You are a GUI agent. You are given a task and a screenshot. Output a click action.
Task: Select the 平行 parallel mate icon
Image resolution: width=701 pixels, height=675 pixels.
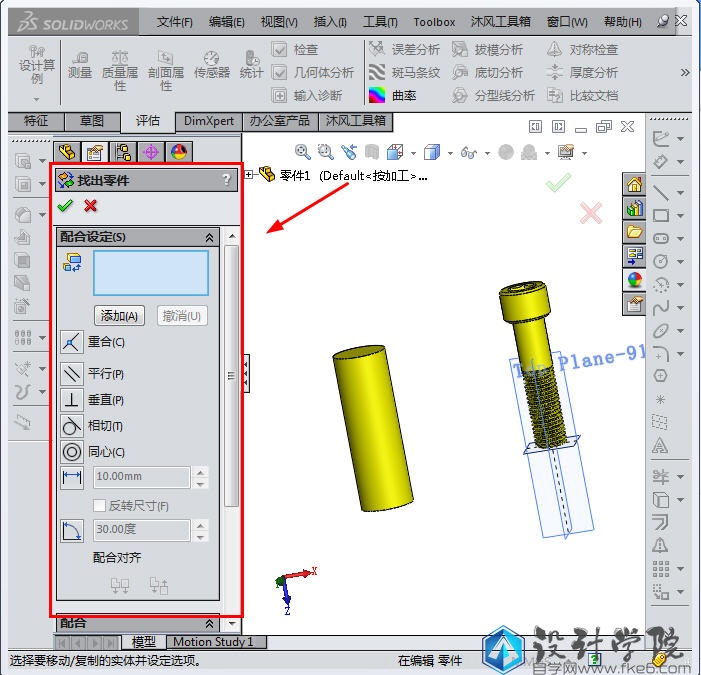[72, 374]
